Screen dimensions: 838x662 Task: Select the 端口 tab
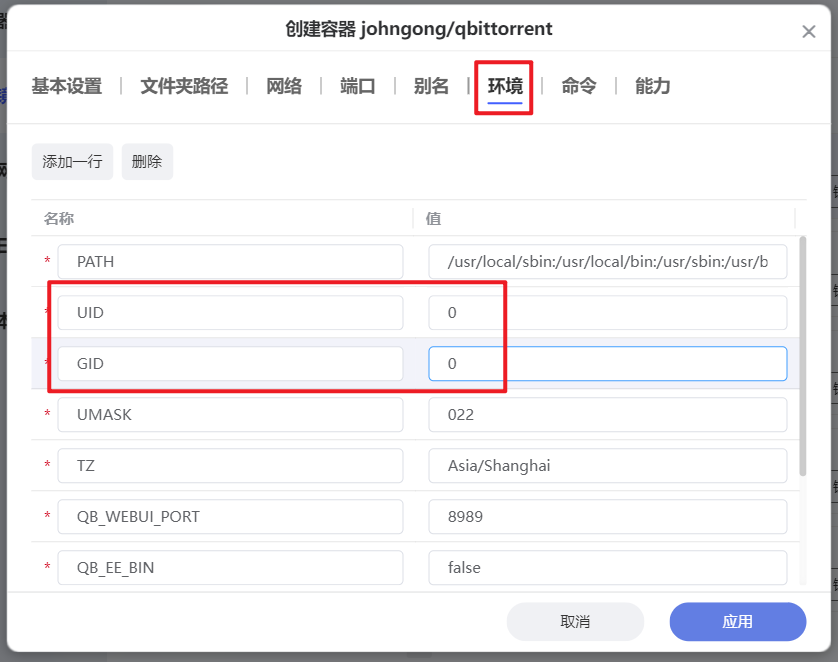(x=358, y=86)
